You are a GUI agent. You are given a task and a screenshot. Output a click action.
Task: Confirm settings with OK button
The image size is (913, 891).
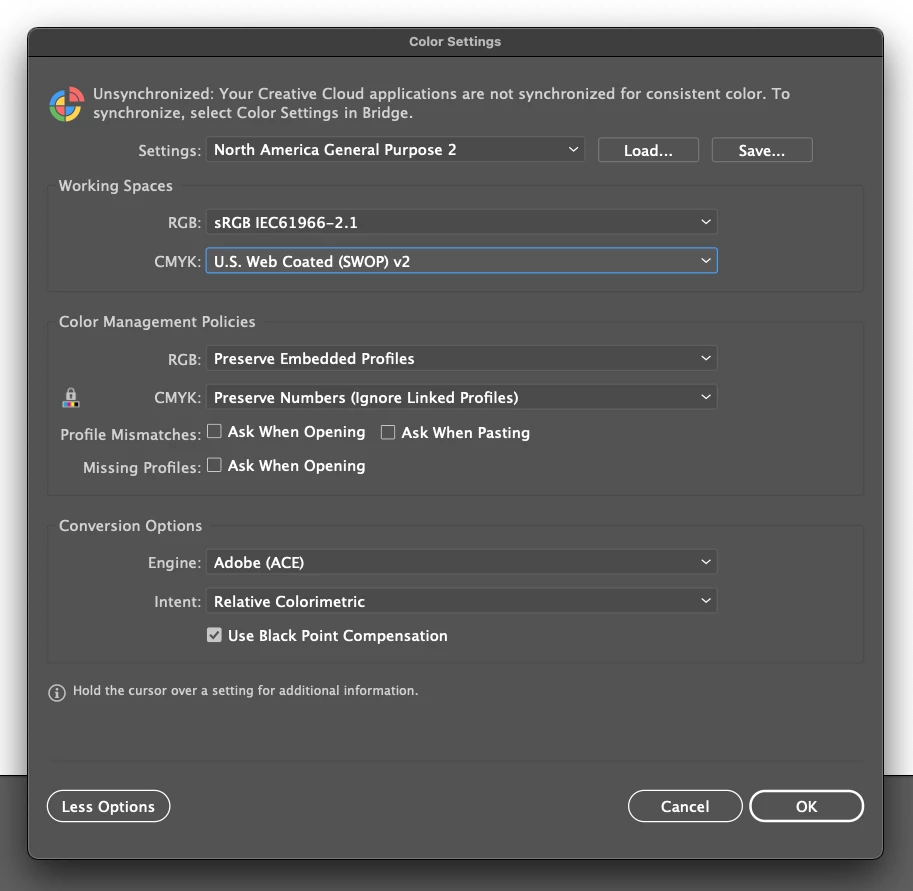point(806,806)
